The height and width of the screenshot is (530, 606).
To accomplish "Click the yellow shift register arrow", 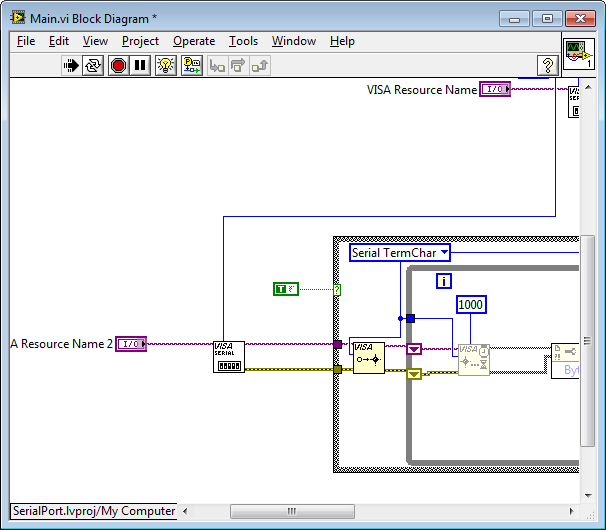I will tap(413, 374).
